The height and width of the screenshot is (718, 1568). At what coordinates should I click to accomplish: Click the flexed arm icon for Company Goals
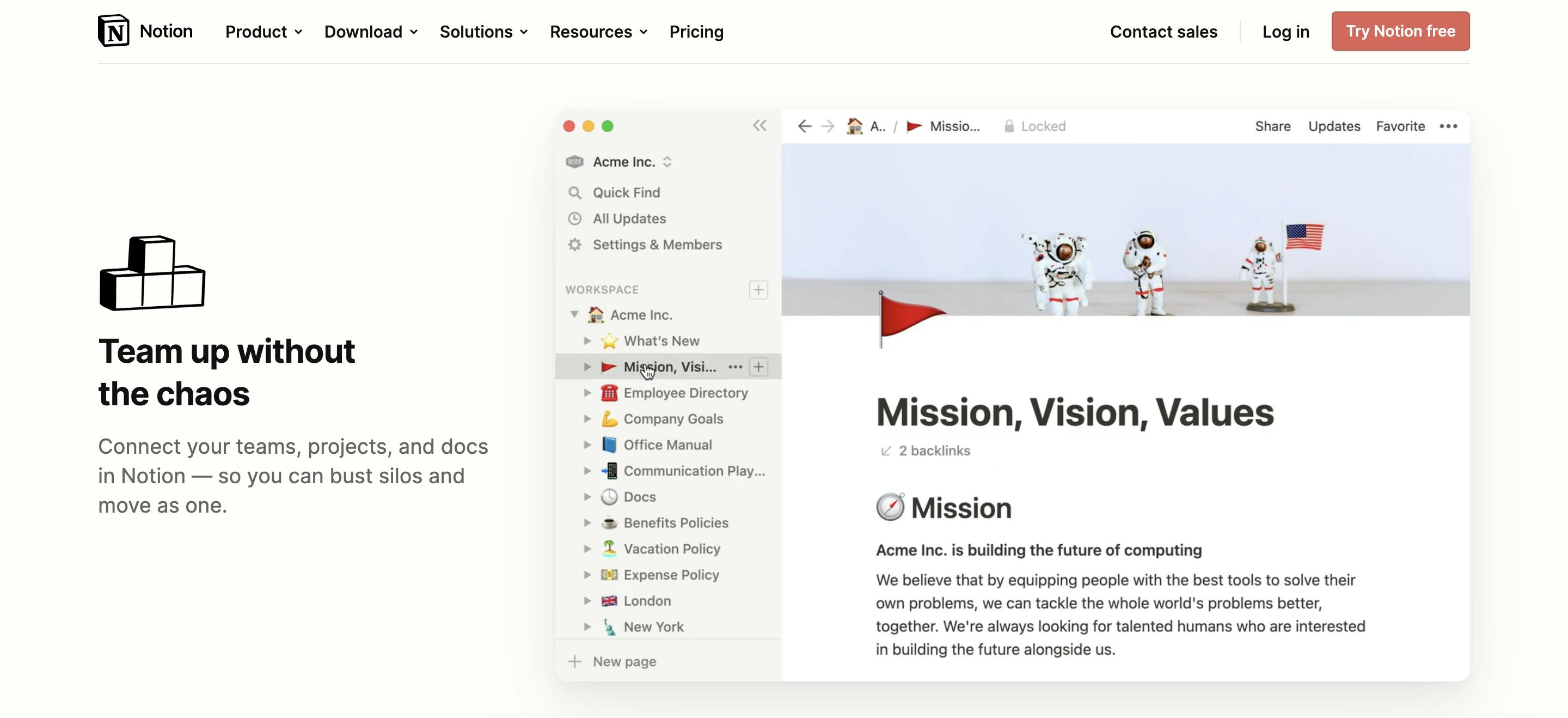609,419
